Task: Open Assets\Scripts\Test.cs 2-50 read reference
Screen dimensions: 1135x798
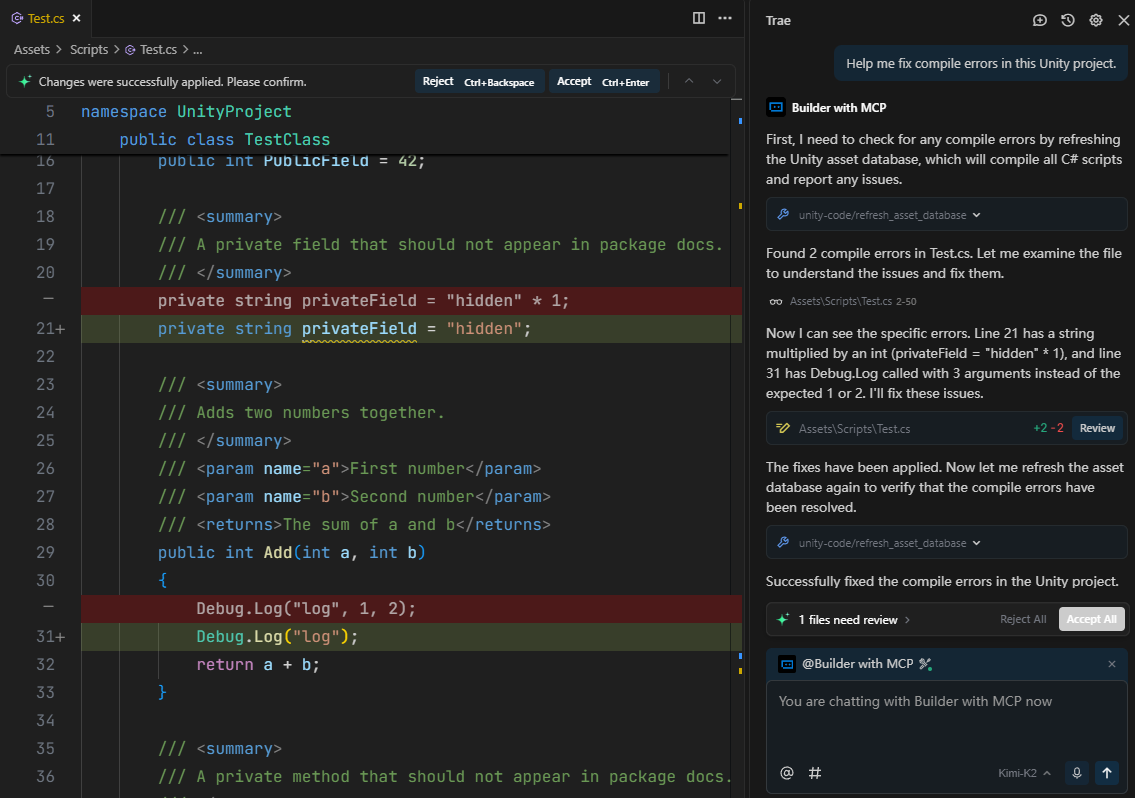Action: pyautogui.click(x=853, y=301)
